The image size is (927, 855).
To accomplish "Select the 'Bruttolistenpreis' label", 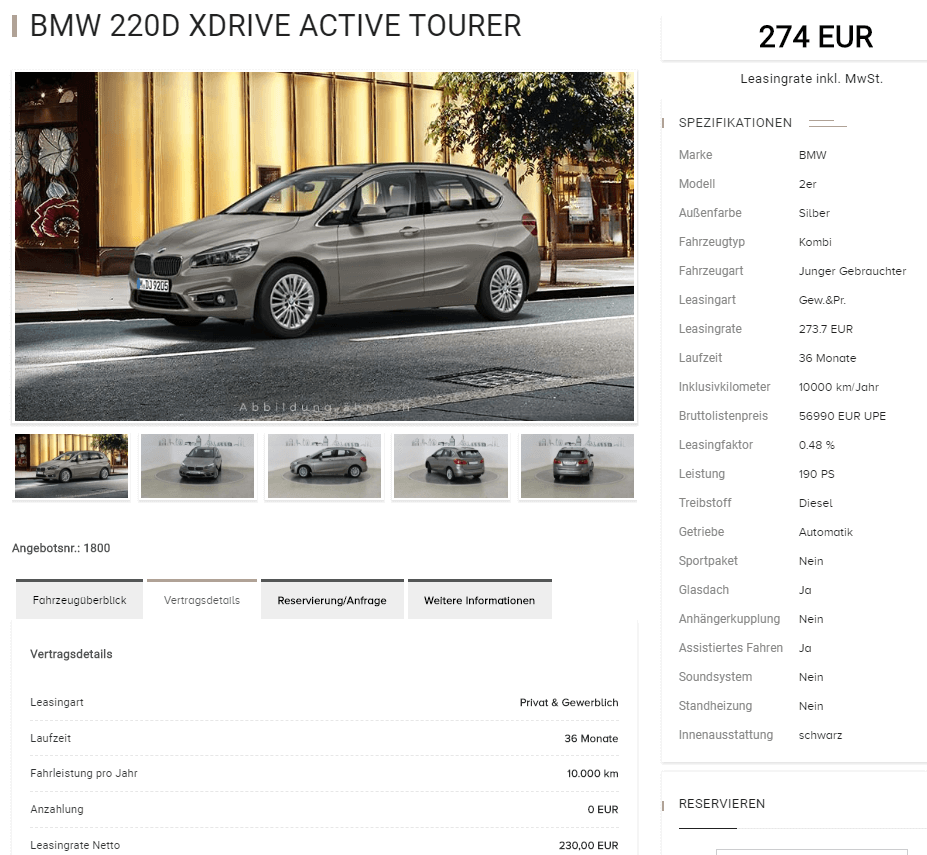I will click(x=723, y=415).
